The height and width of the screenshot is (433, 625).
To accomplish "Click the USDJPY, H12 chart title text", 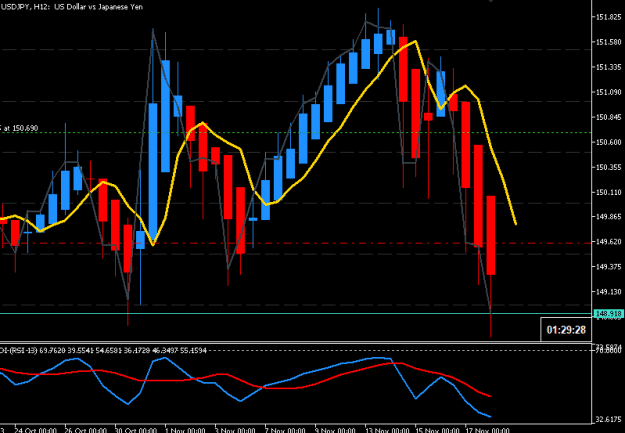I will coord(72,7).
